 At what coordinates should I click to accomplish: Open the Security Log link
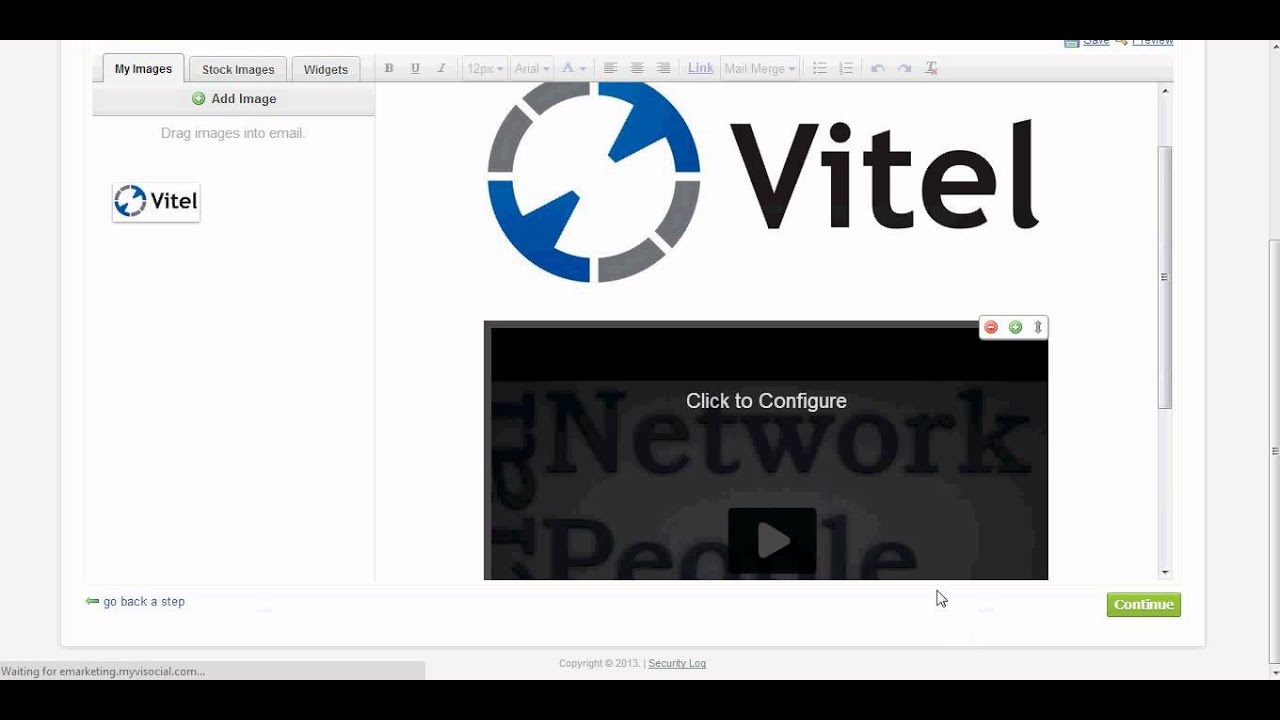click(x=677, y=663)
